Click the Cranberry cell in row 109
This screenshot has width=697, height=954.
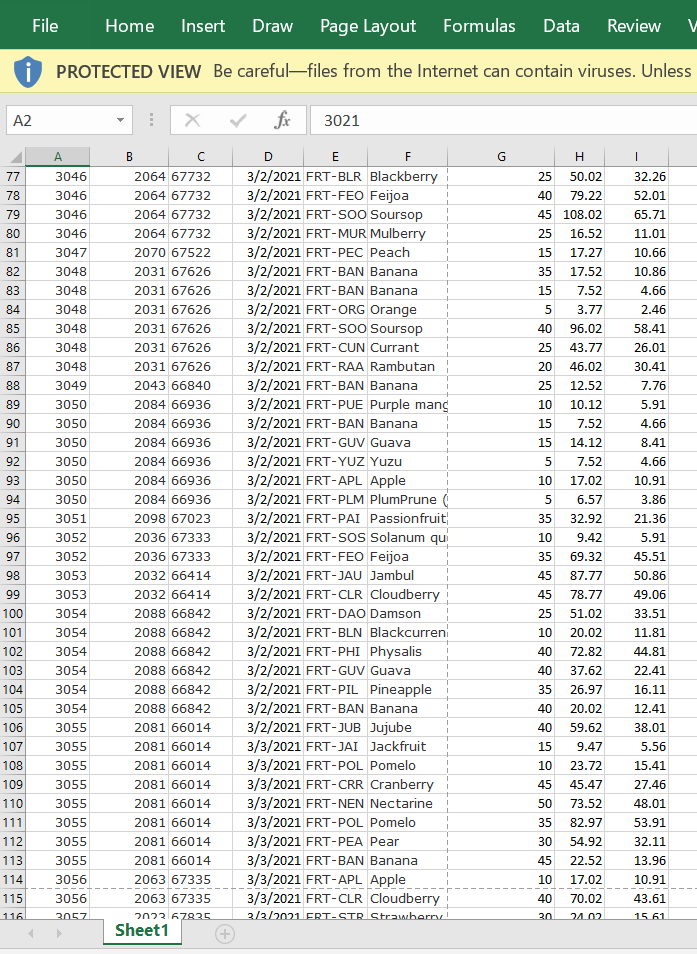[407, 784]
